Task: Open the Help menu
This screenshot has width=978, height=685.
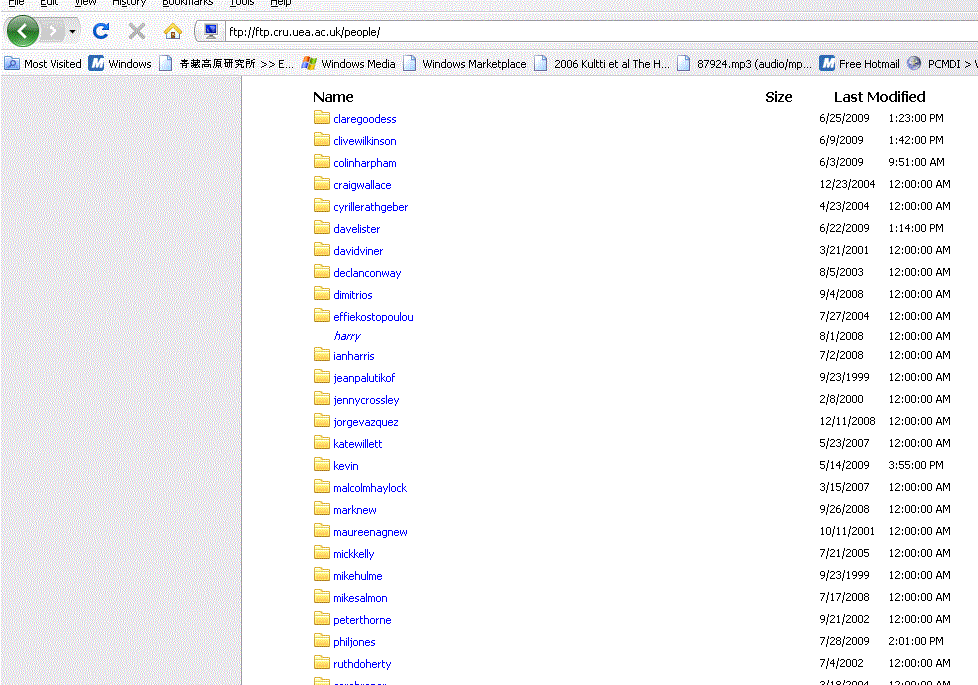Action: click(x=281, y=3)
